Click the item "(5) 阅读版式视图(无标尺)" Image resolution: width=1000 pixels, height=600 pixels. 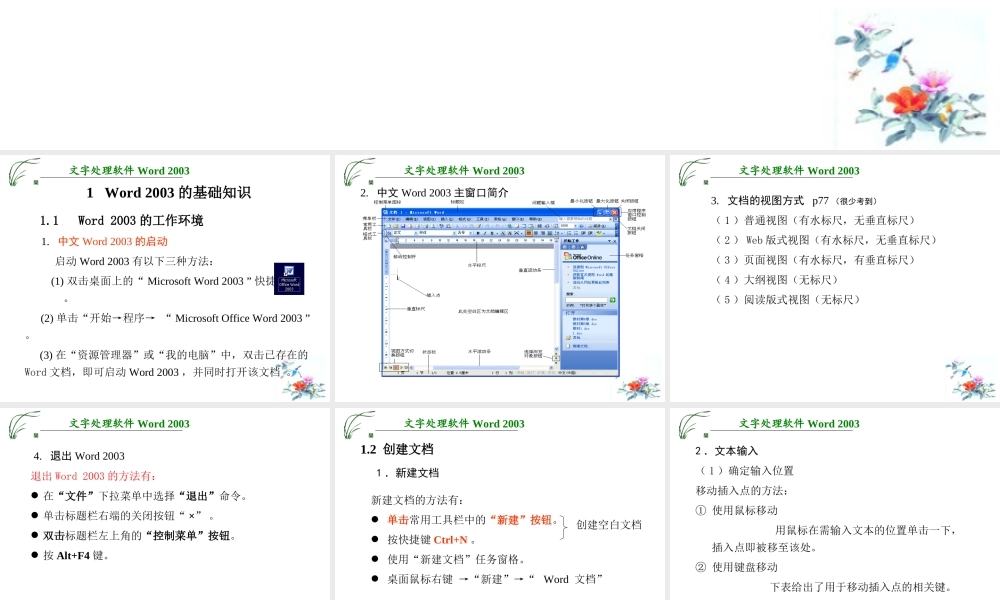coord(789,300)
